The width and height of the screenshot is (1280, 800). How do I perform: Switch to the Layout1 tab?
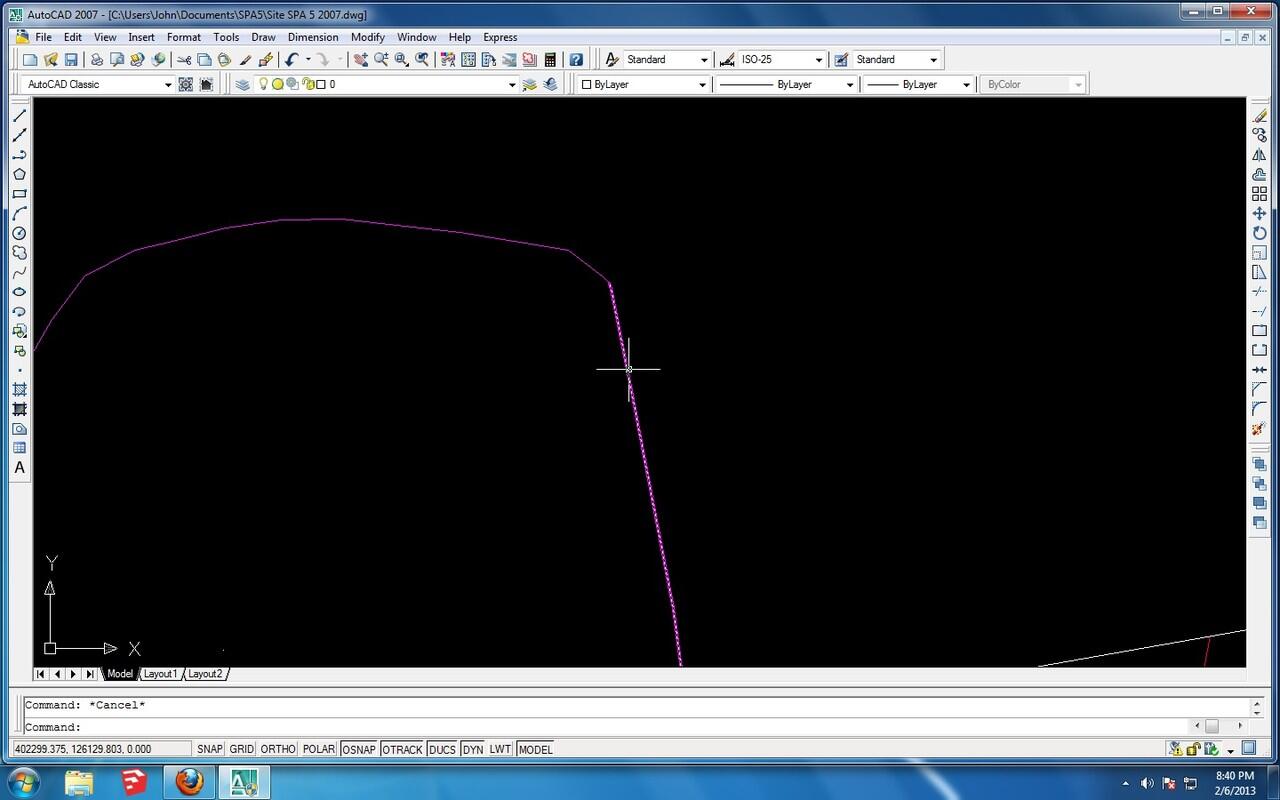click(x=160, y=674)
